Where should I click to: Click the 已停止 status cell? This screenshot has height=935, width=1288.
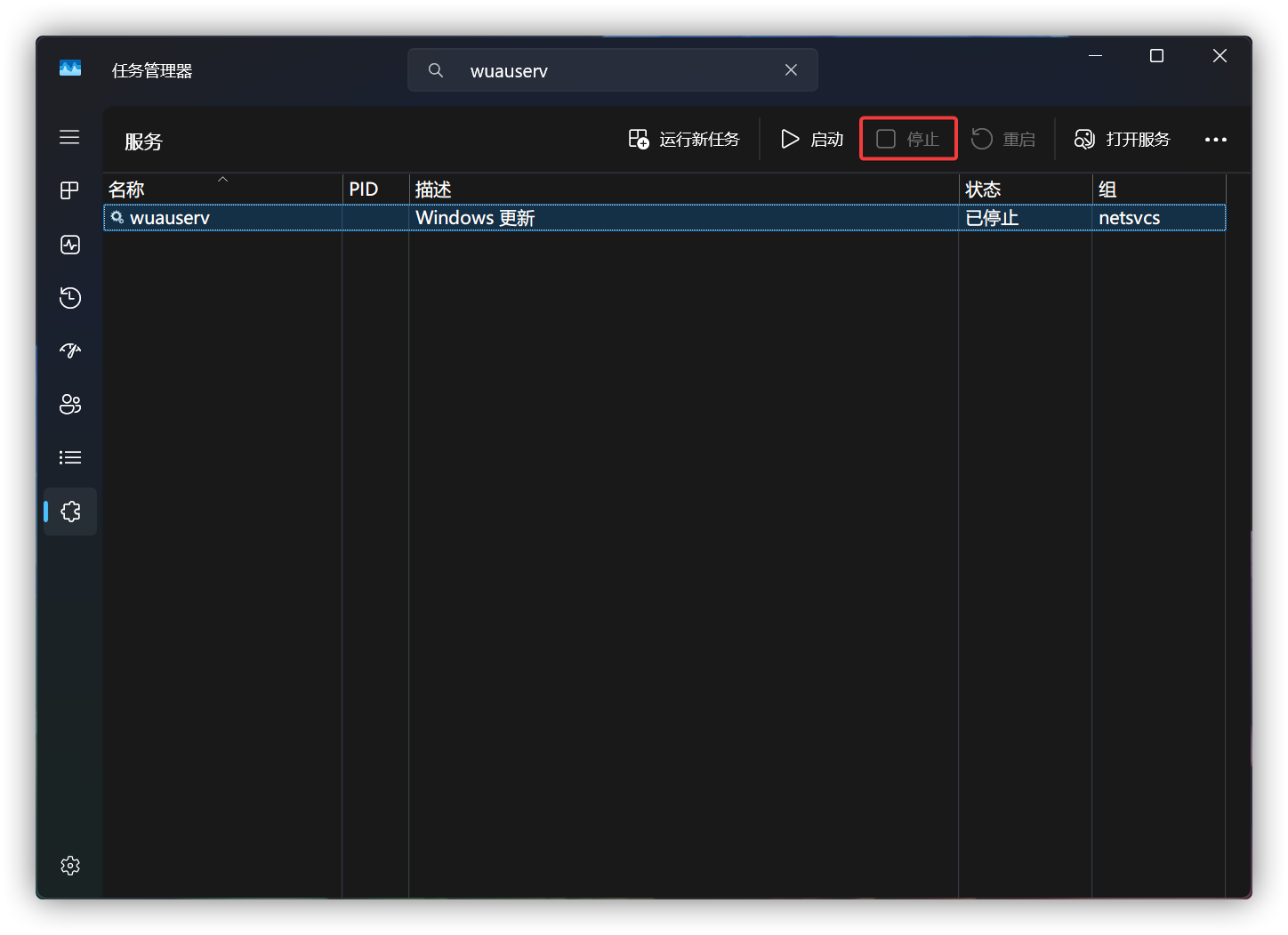[x=992, y=218]
